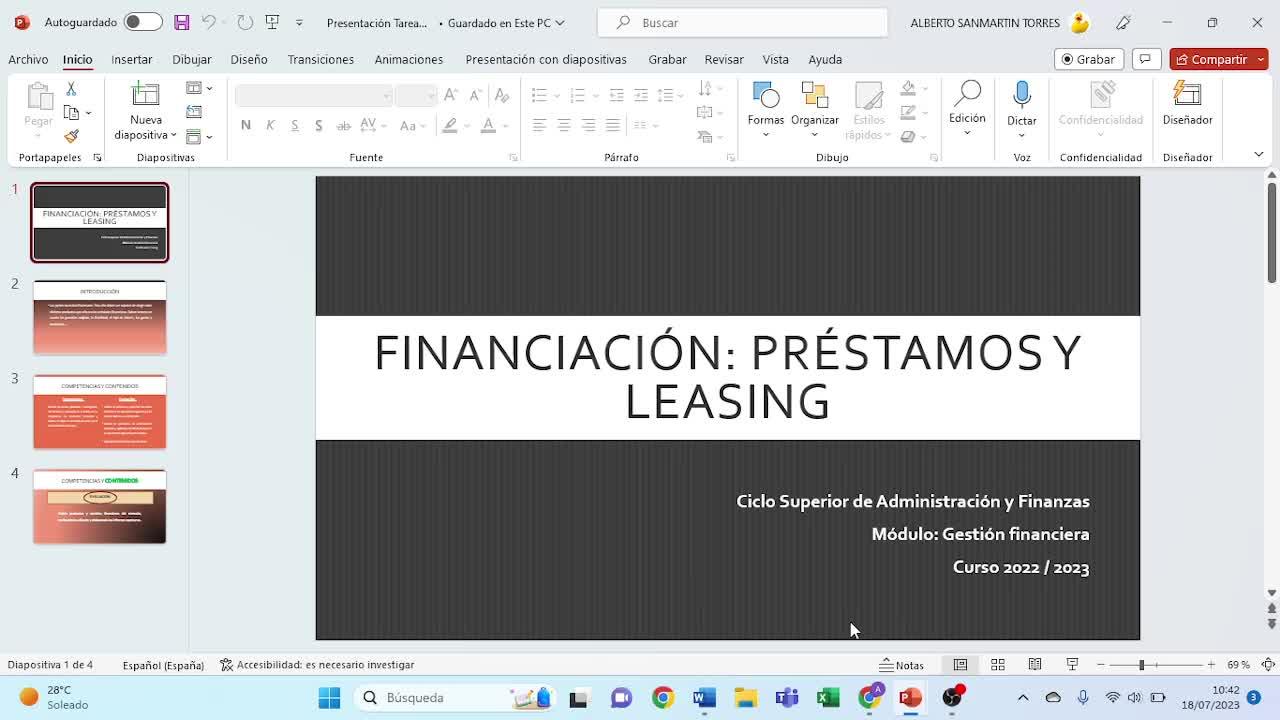Open comments pane icon near Grabar

(1145, 59)
